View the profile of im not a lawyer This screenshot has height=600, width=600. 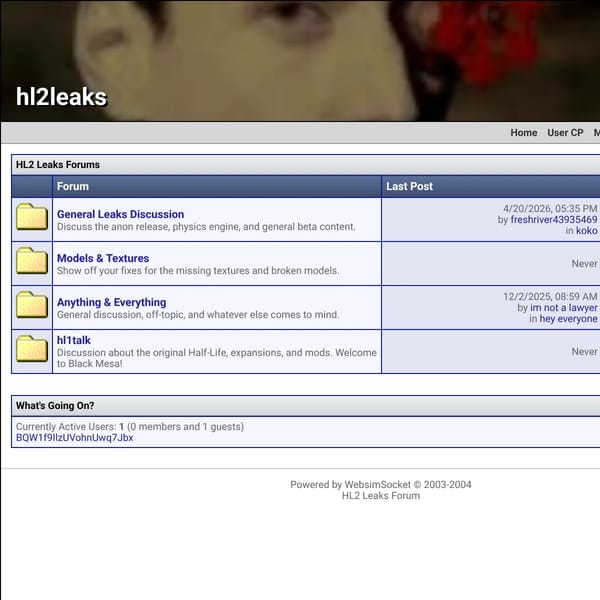(x=564, y=308)
